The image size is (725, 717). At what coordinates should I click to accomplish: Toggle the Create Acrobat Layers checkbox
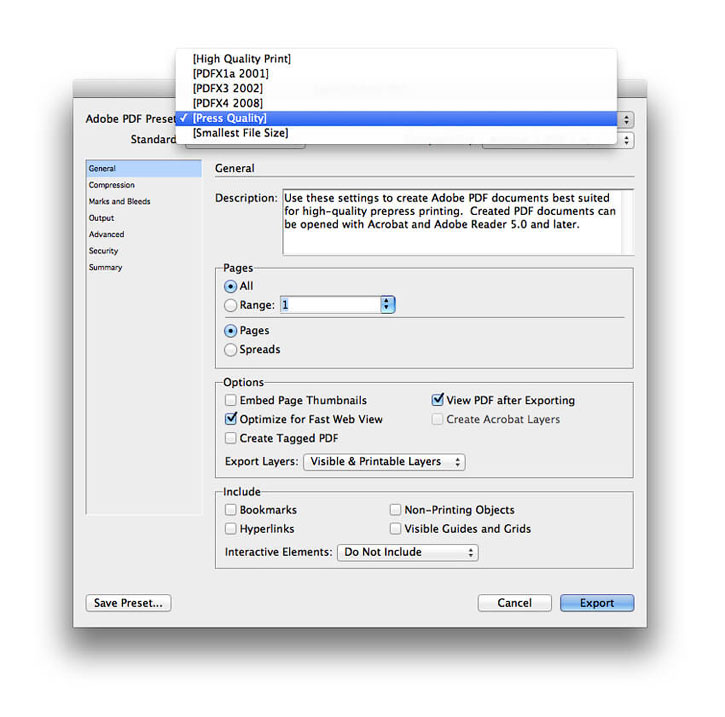(x=437, y=419)
